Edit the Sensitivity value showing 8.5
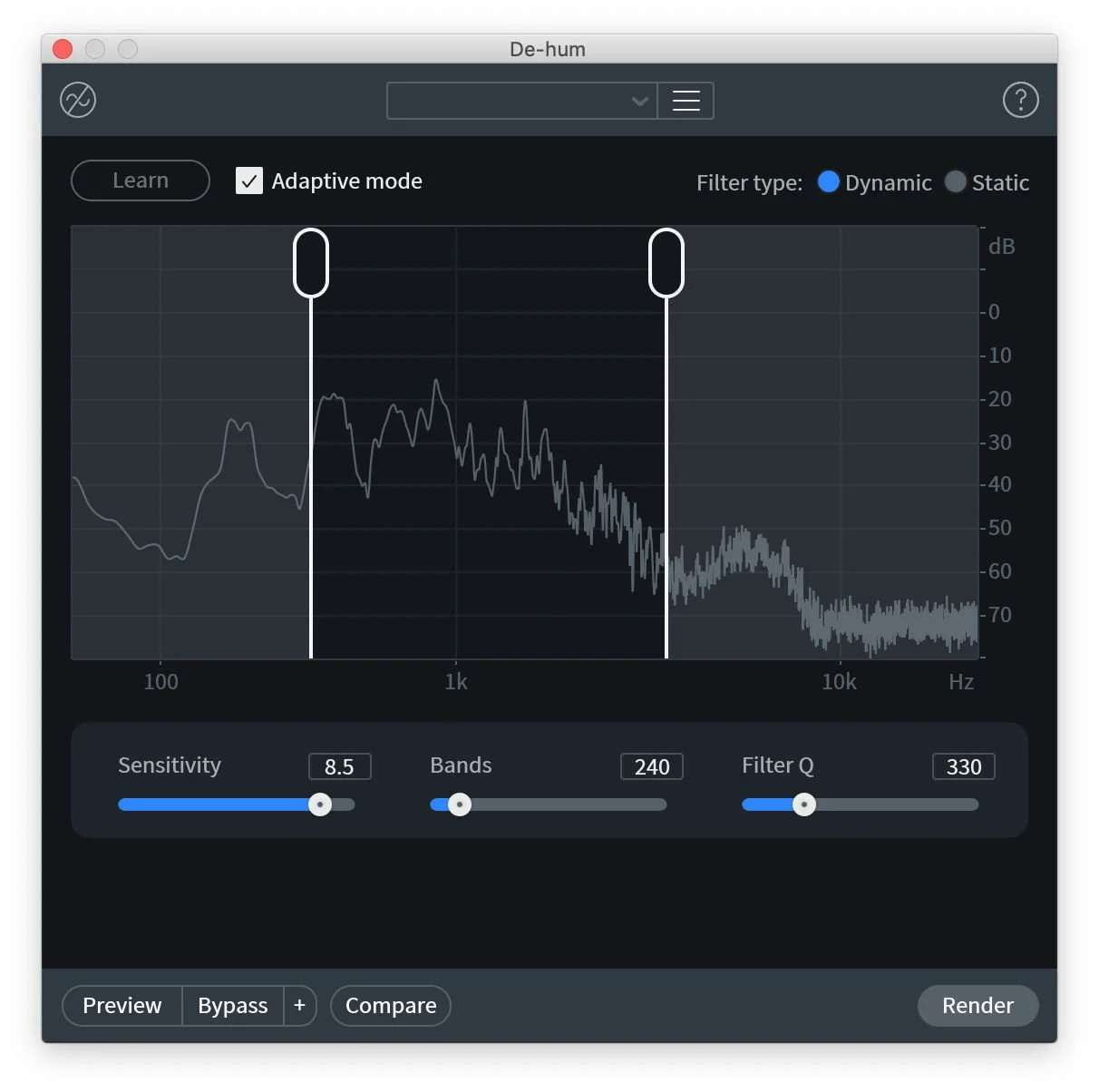Viewport: 1099px width, 1092px height. click(340, 766)
